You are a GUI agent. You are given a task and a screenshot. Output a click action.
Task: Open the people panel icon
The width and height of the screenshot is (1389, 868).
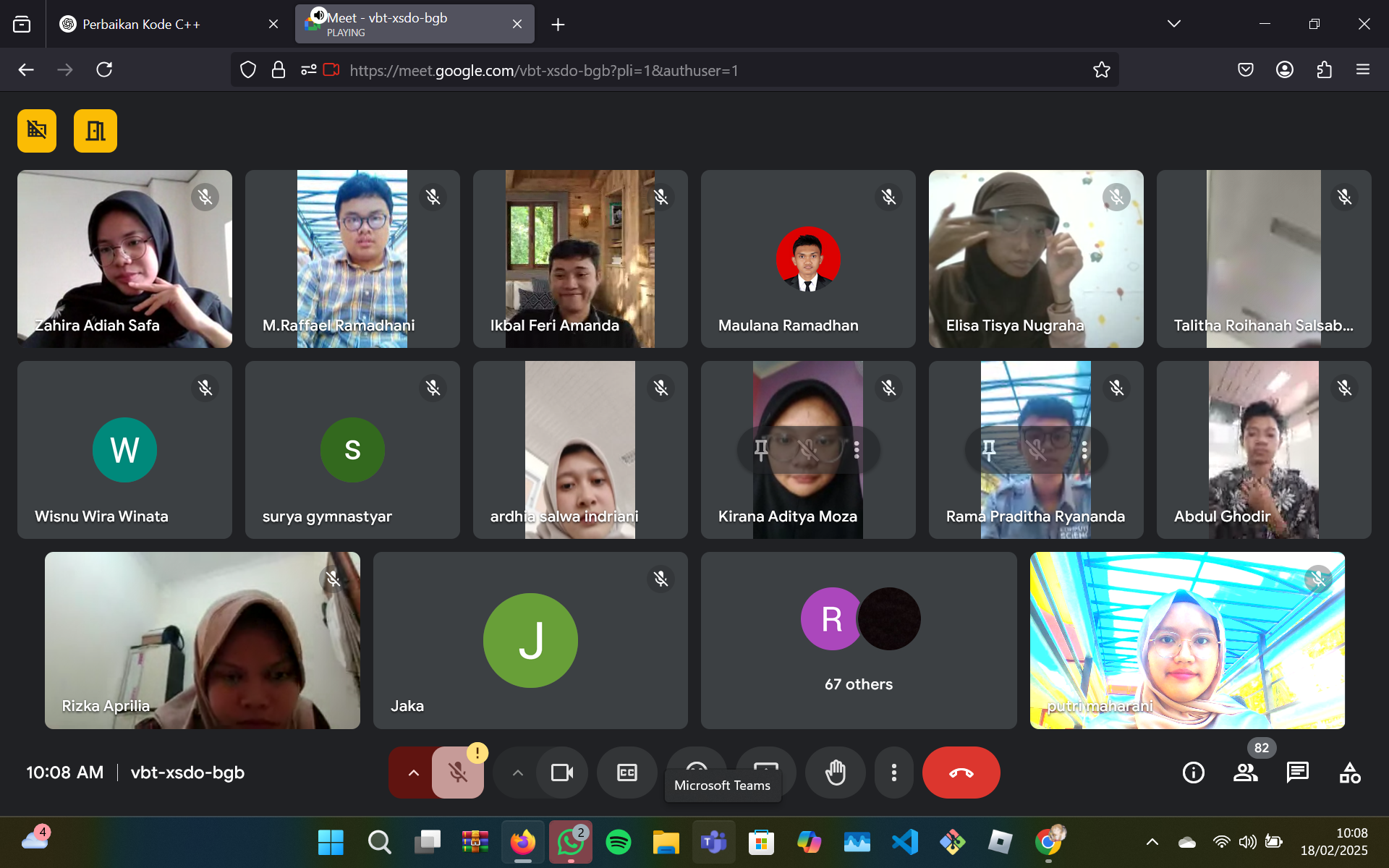[1245, 773]
